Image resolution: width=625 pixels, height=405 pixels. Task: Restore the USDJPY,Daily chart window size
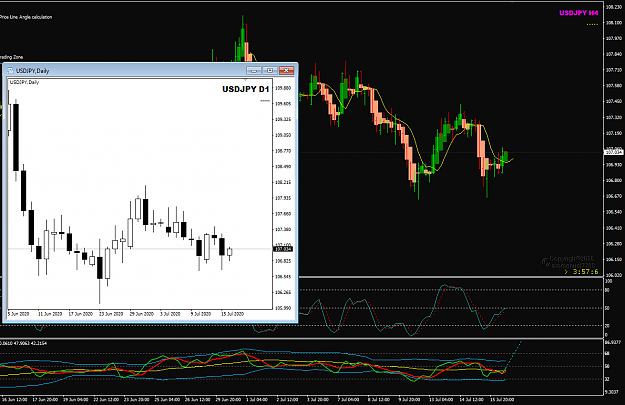270,71
